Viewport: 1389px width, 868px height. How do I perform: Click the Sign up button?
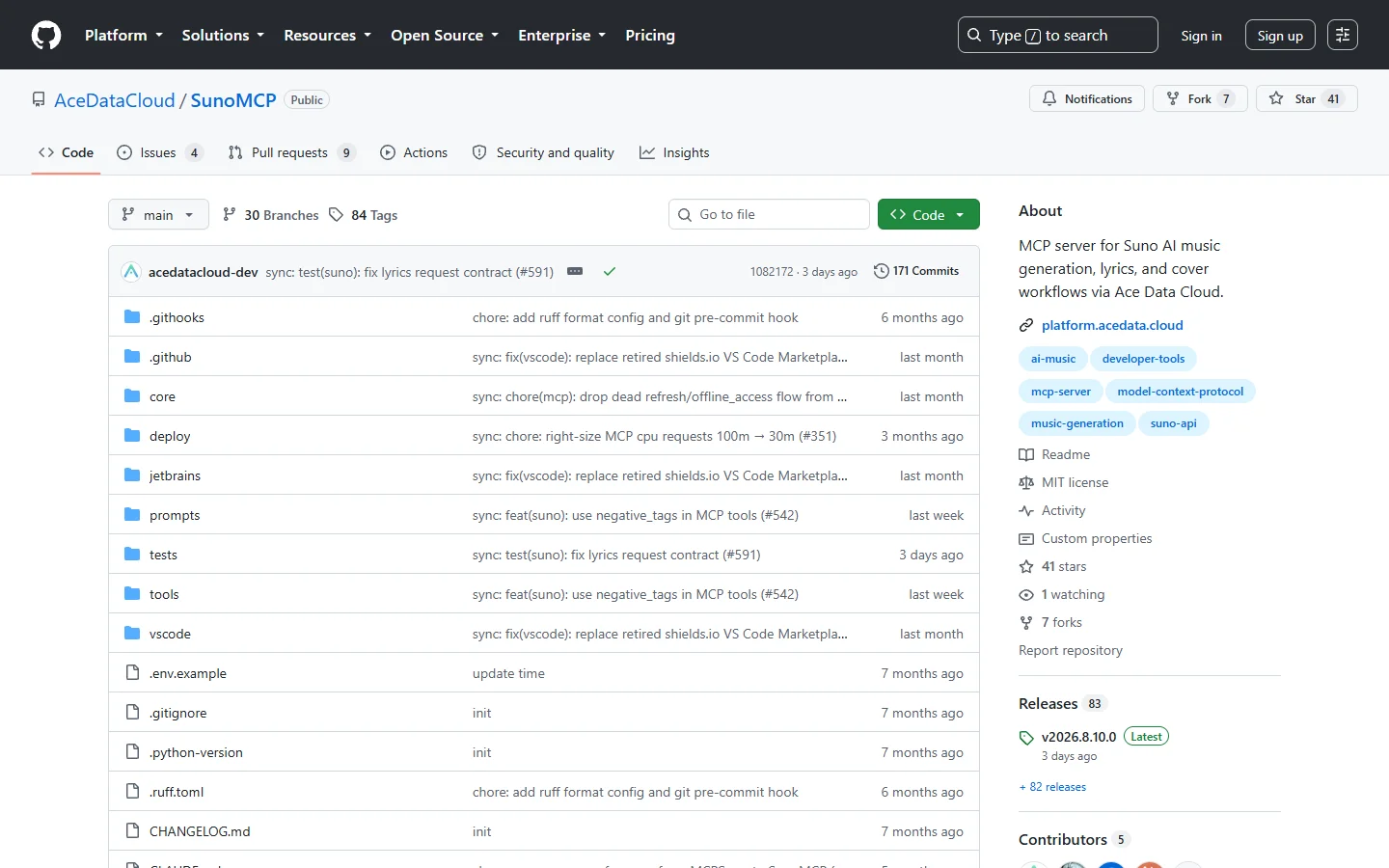click(1280, 36)
